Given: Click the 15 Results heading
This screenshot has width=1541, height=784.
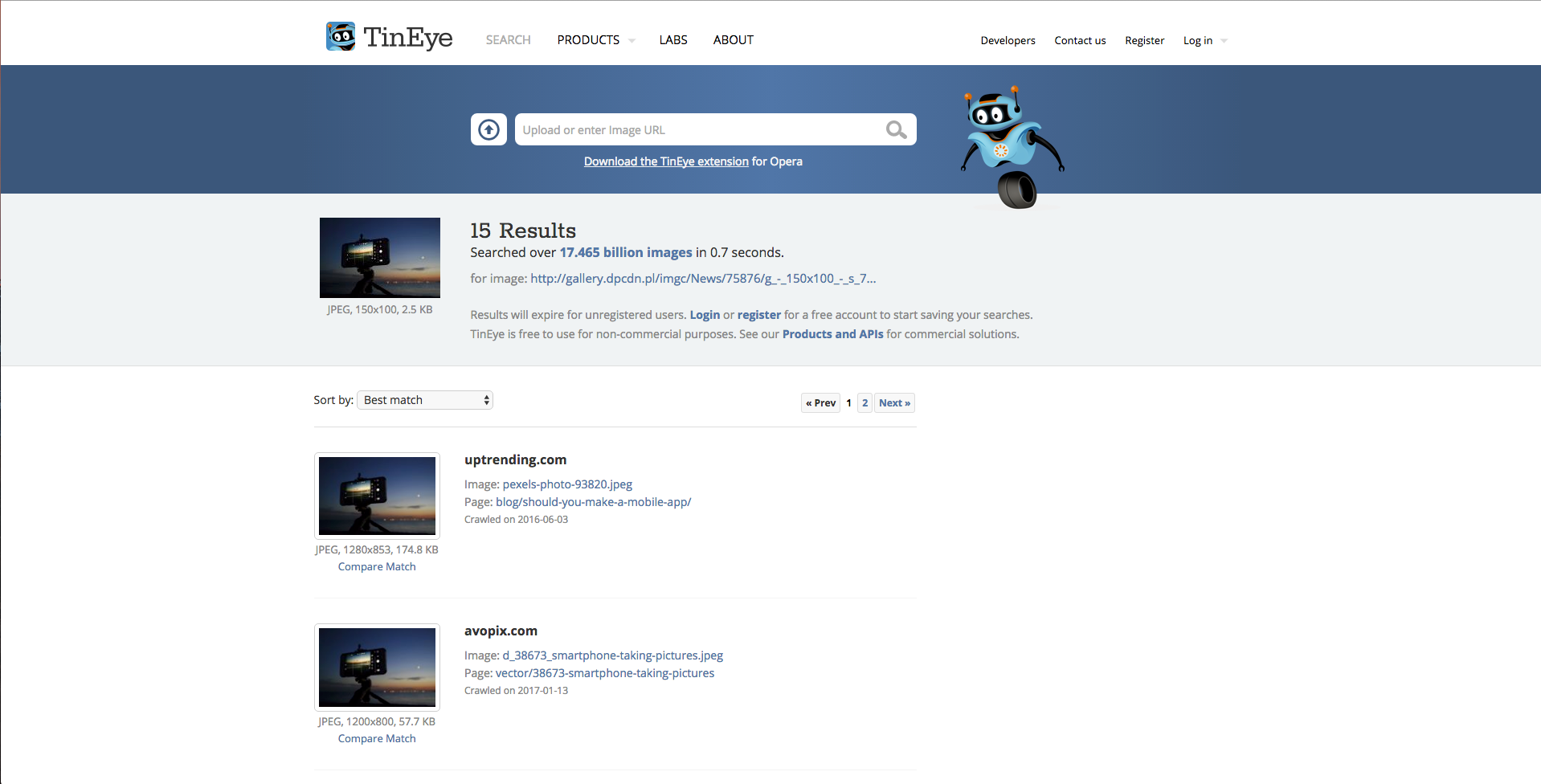Looking at the screenshot, I should (523, 231).
